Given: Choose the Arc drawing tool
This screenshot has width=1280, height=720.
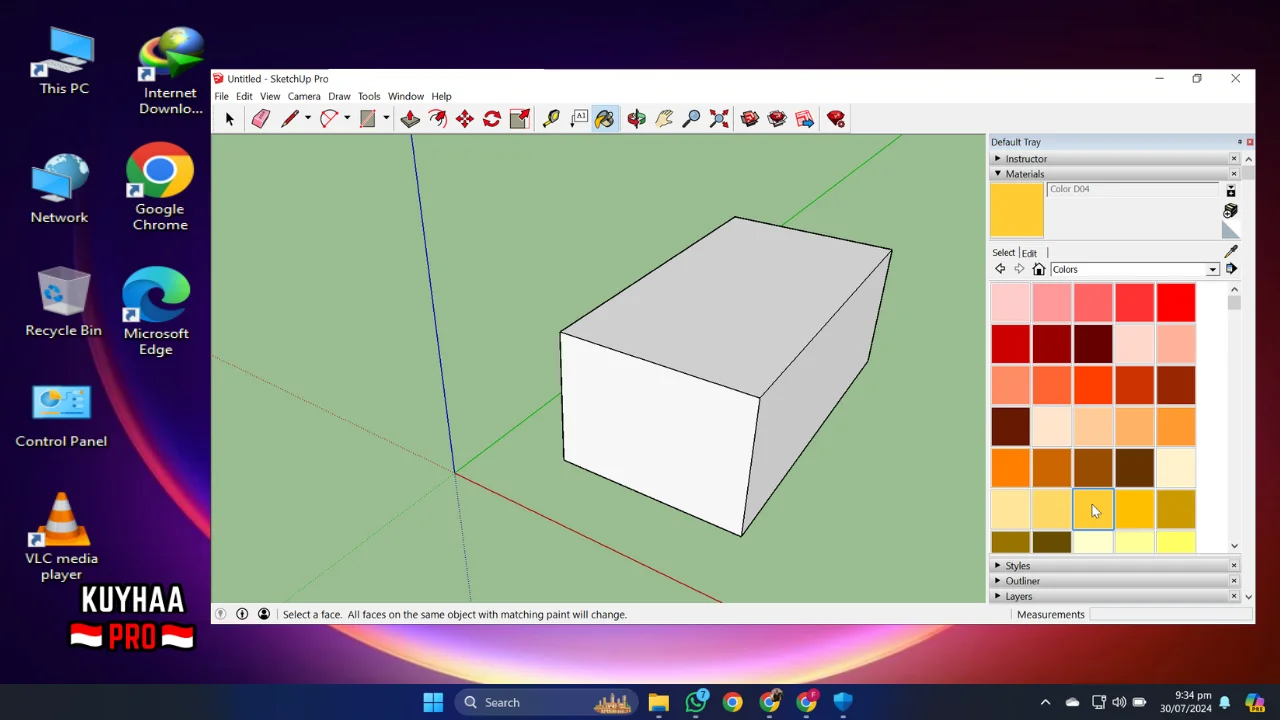Looking at the screenshot, I should click(328, 119).
